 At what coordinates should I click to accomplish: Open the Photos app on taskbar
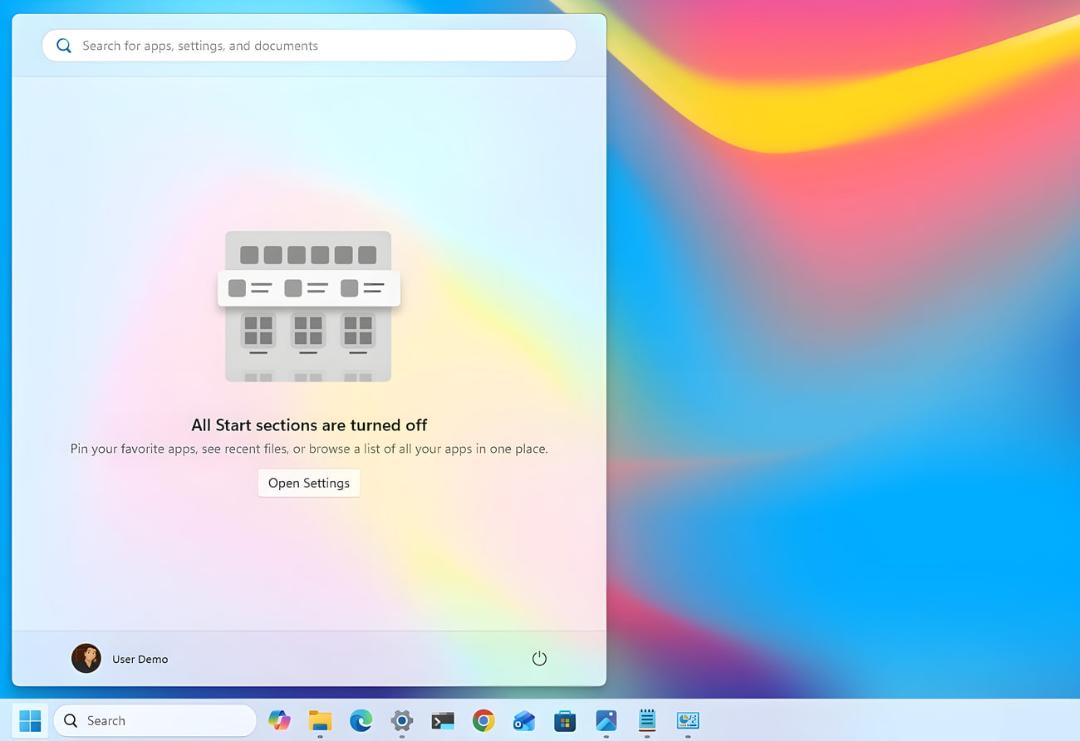[x=606, y=720]
